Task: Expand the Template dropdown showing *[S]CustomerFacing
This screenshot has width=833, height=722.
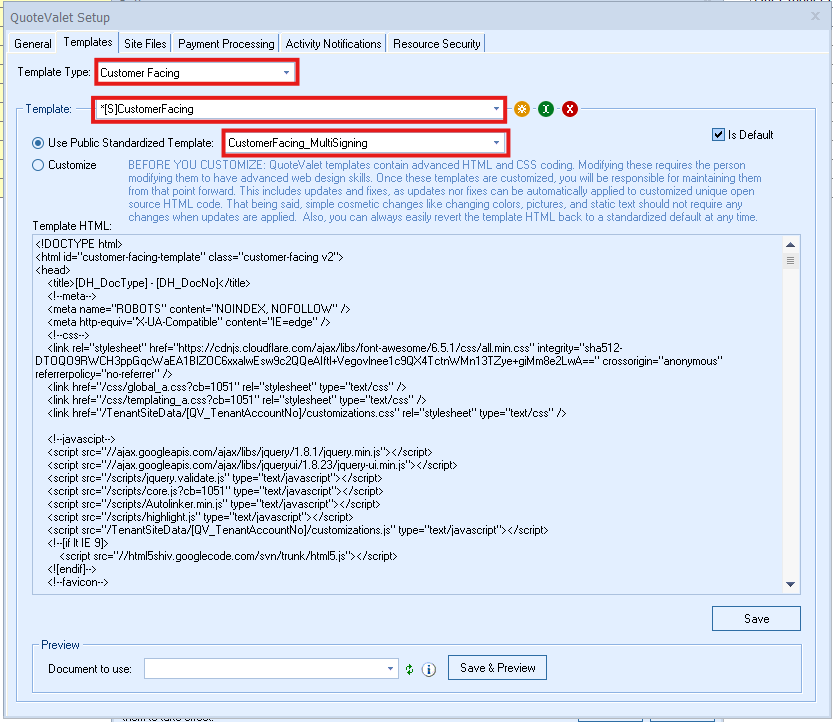Action: point(496,109)
